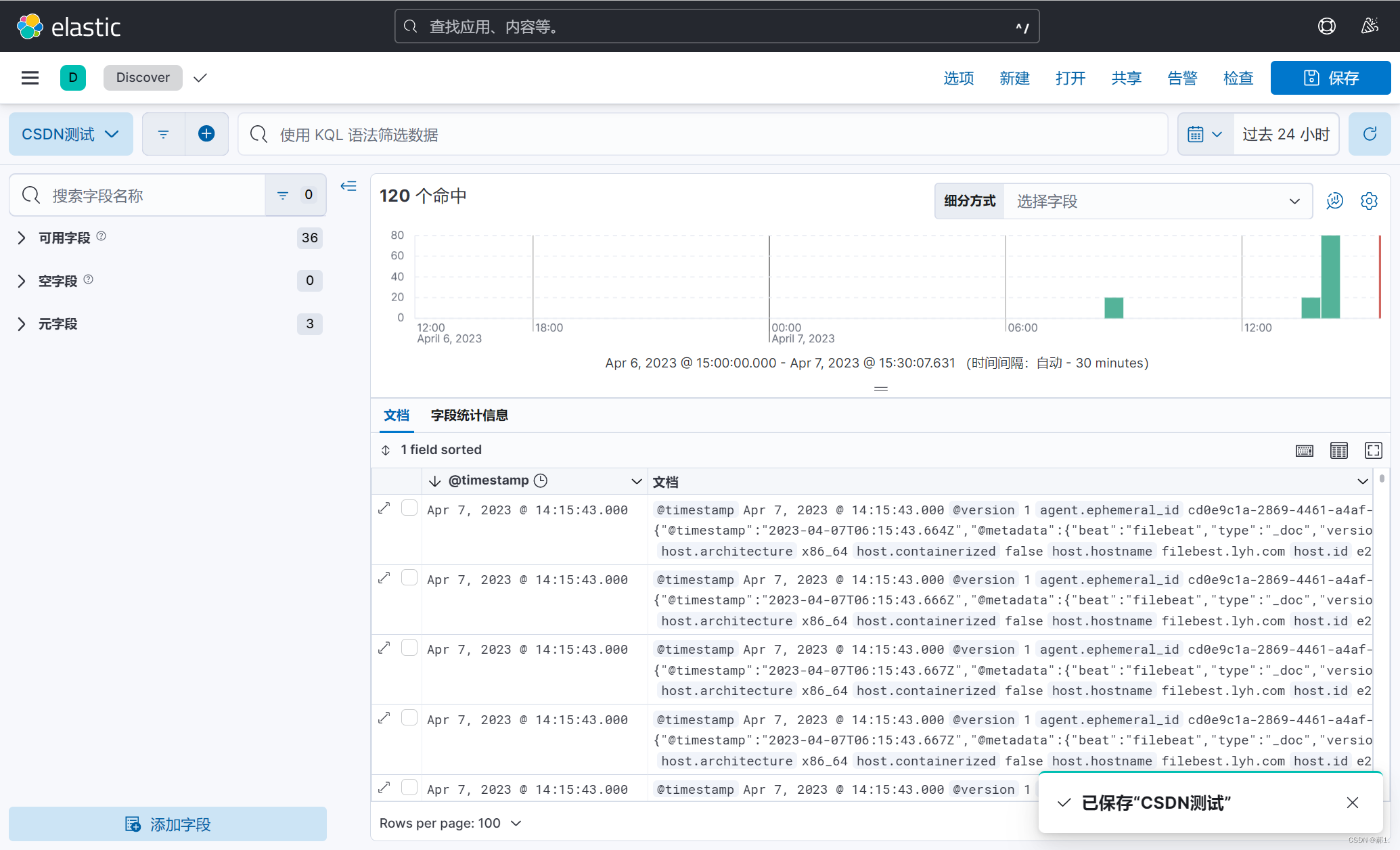Viewport: 1400px width, 850px height.
Task: Click the green D space avatar
Action: click(73, 78)
